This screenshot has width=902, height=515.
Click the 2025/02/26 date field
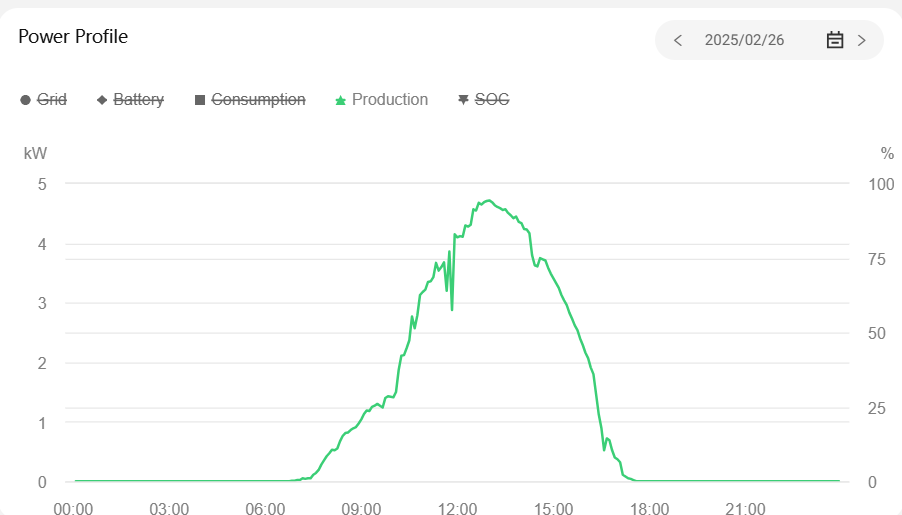click(x=744, y=40)
